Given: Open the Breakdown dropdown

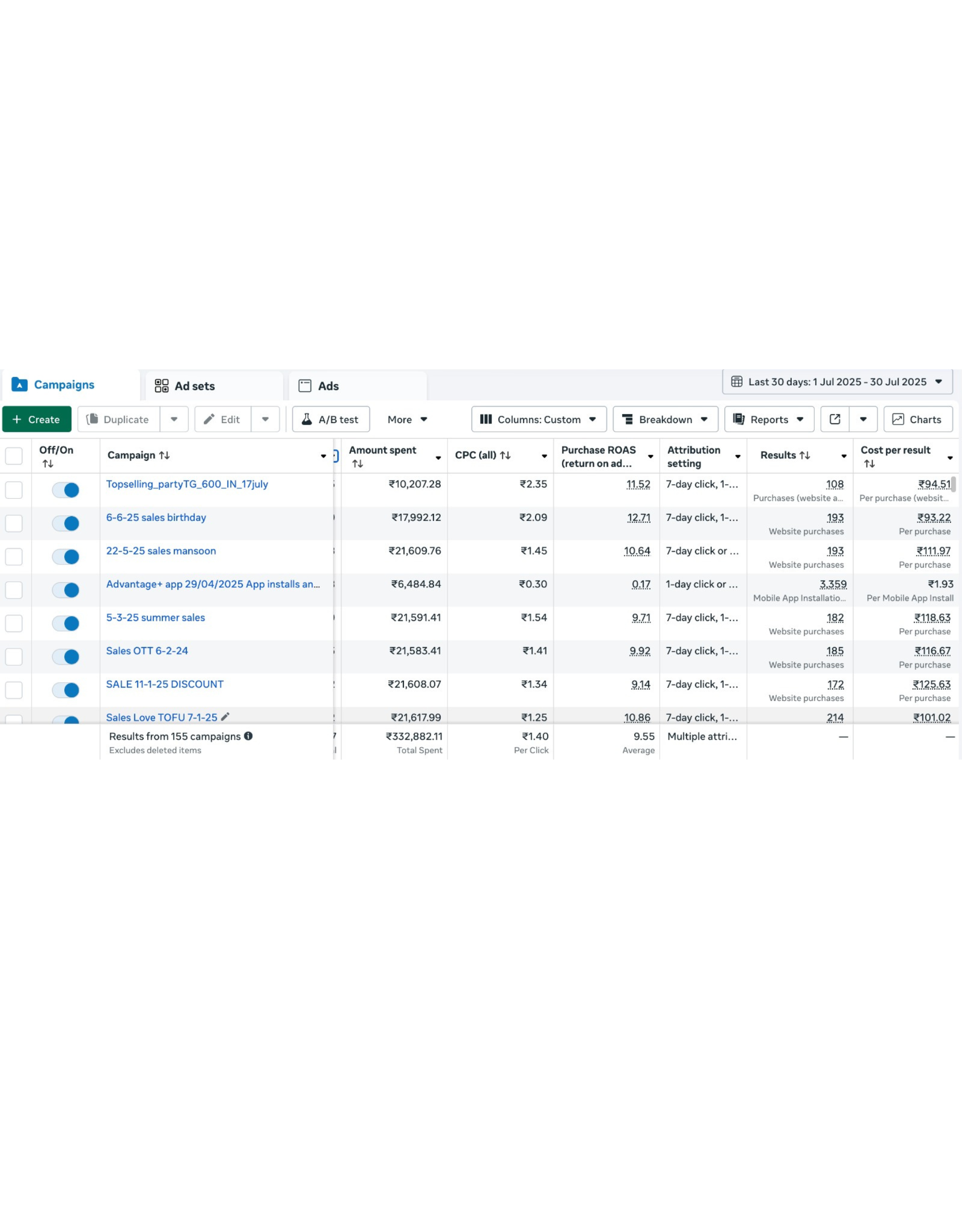Looking at the screenshot, I should point(665,419).
